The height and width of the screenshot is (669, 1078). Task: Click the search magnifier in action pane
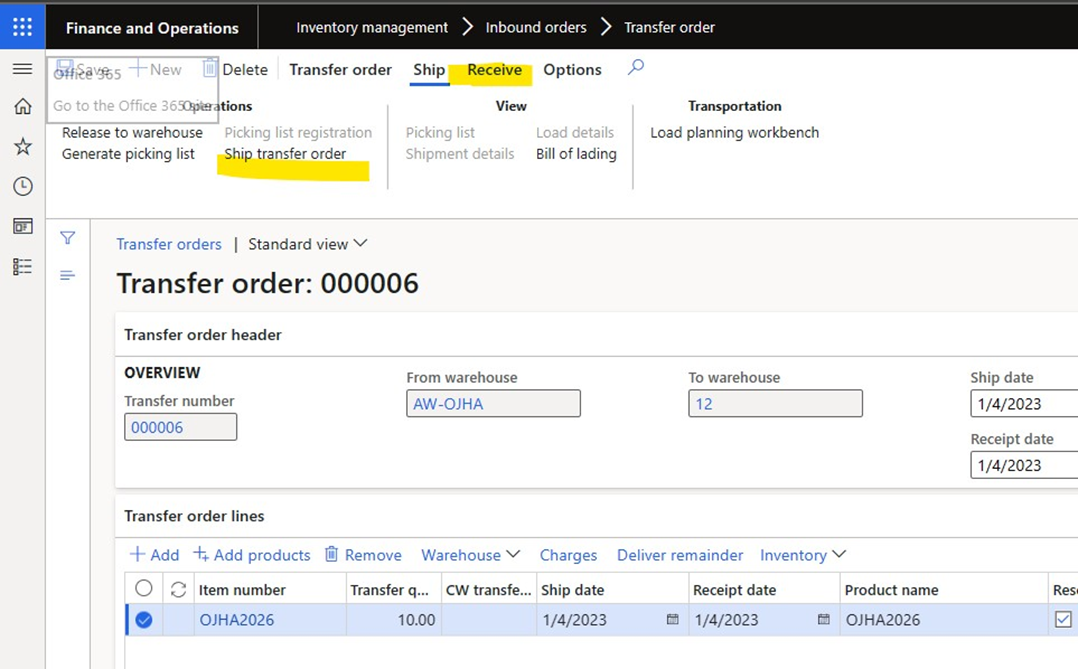(x=636, y=67)
